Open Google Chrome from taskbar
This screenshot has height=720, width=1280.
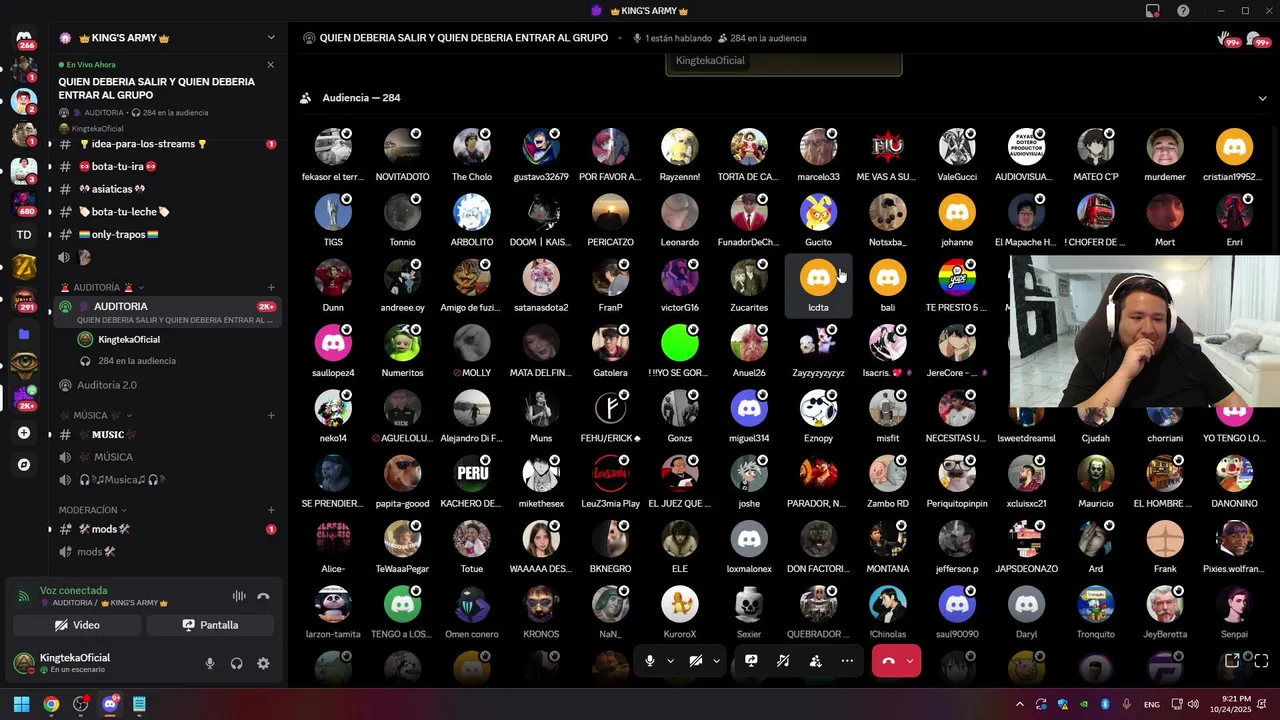(x=51, y=704)
